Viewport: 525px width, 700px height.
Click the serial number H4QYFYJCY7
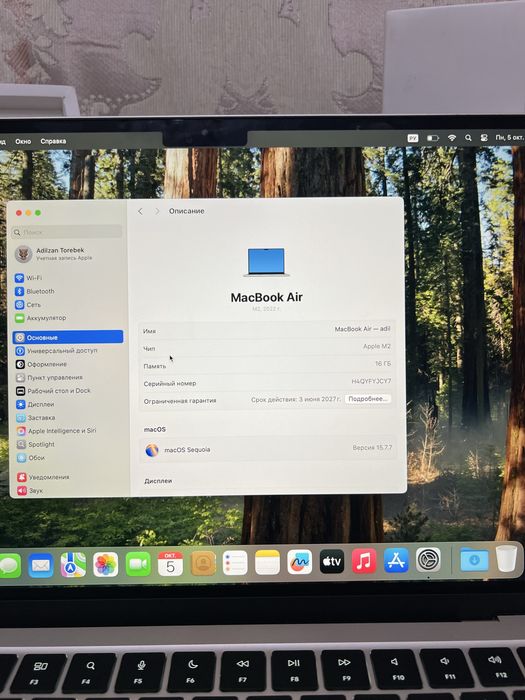(x=371, y=381)
